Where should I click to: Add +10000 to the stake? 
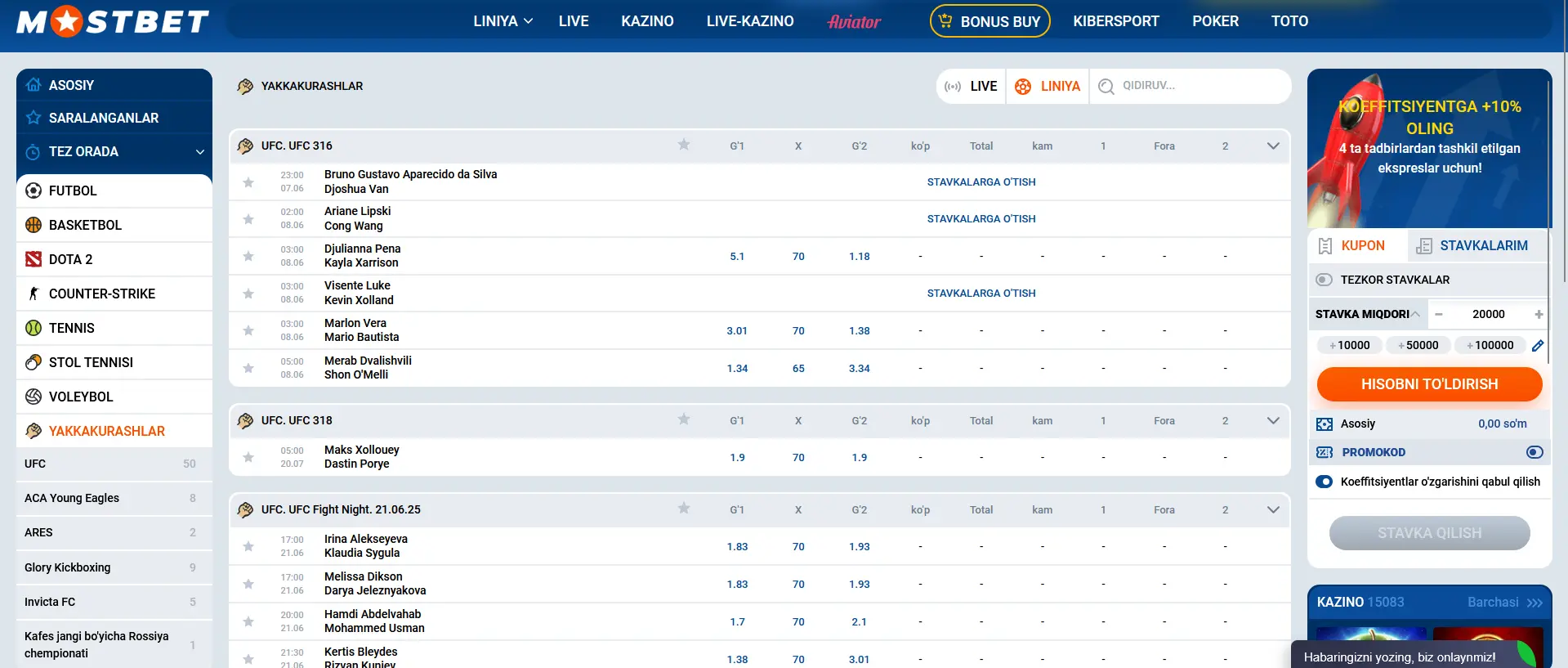click(1350, 345)
